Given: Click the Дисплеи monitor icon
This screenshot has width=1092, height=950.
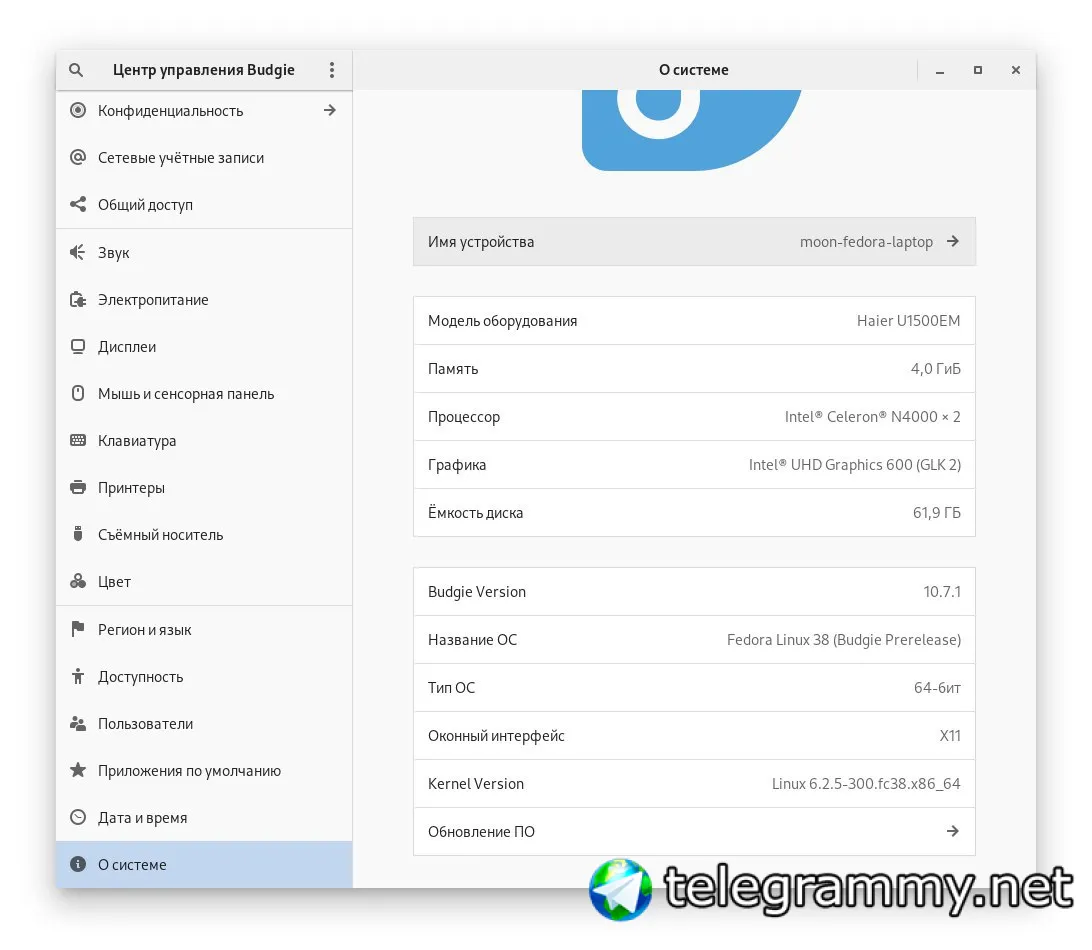Looking at the screenshot, I should [78, 346].
